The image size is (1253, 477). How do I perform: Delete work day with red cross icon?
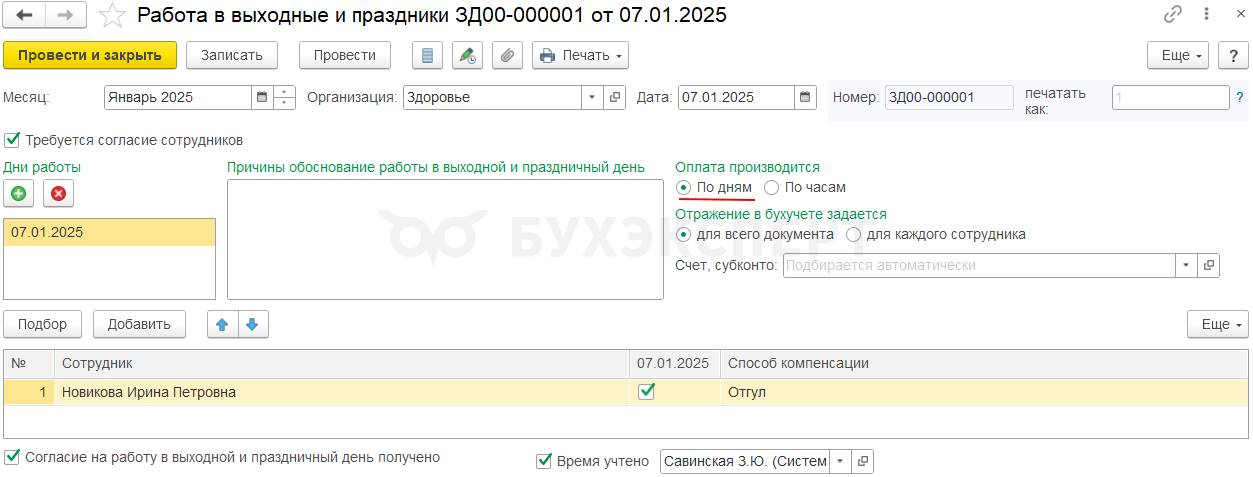(x=58, y=193)
